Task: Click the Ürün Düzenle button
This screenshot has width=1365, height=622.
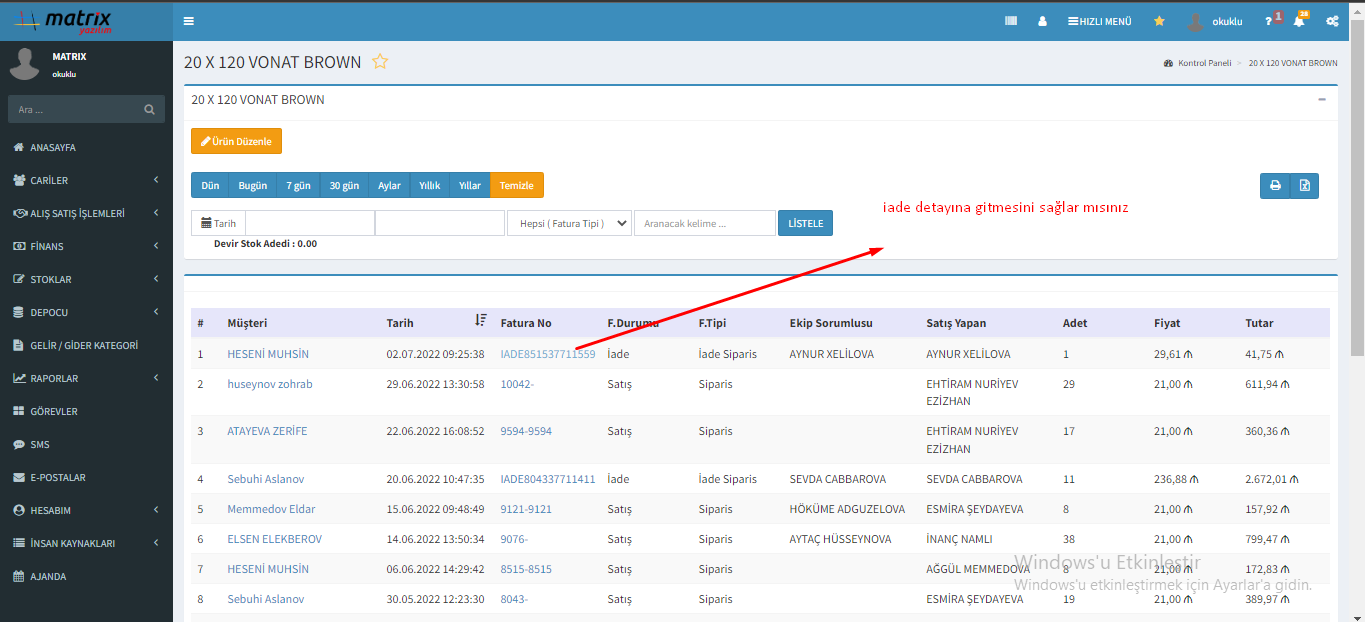Action: [236, 142]
